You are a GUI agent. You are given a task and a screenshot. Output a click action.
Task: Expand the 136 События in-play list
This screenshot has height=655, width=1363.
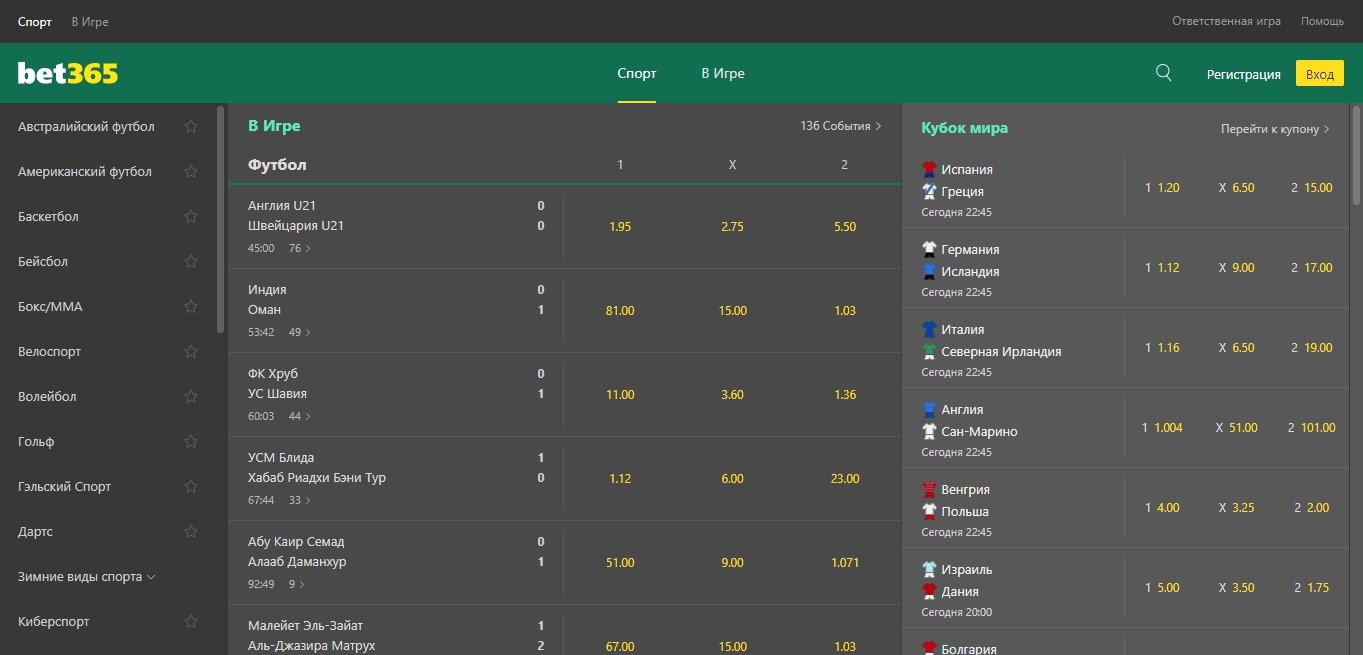(840, 126)
